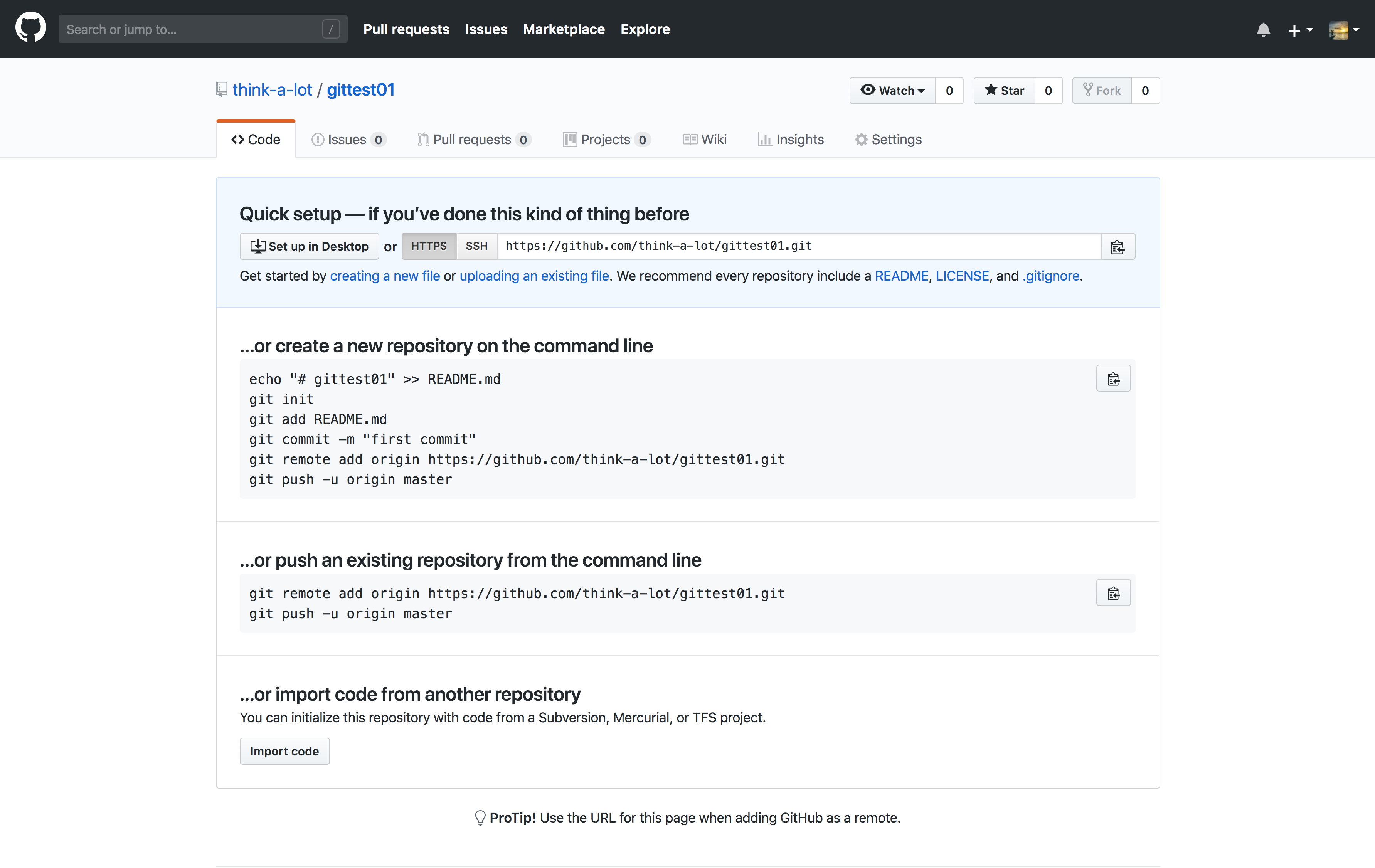Image resolution: width=1375 pixels, height=868 pixels.
Task: Open Marketplace from top navigation
Action: point(564,29)
